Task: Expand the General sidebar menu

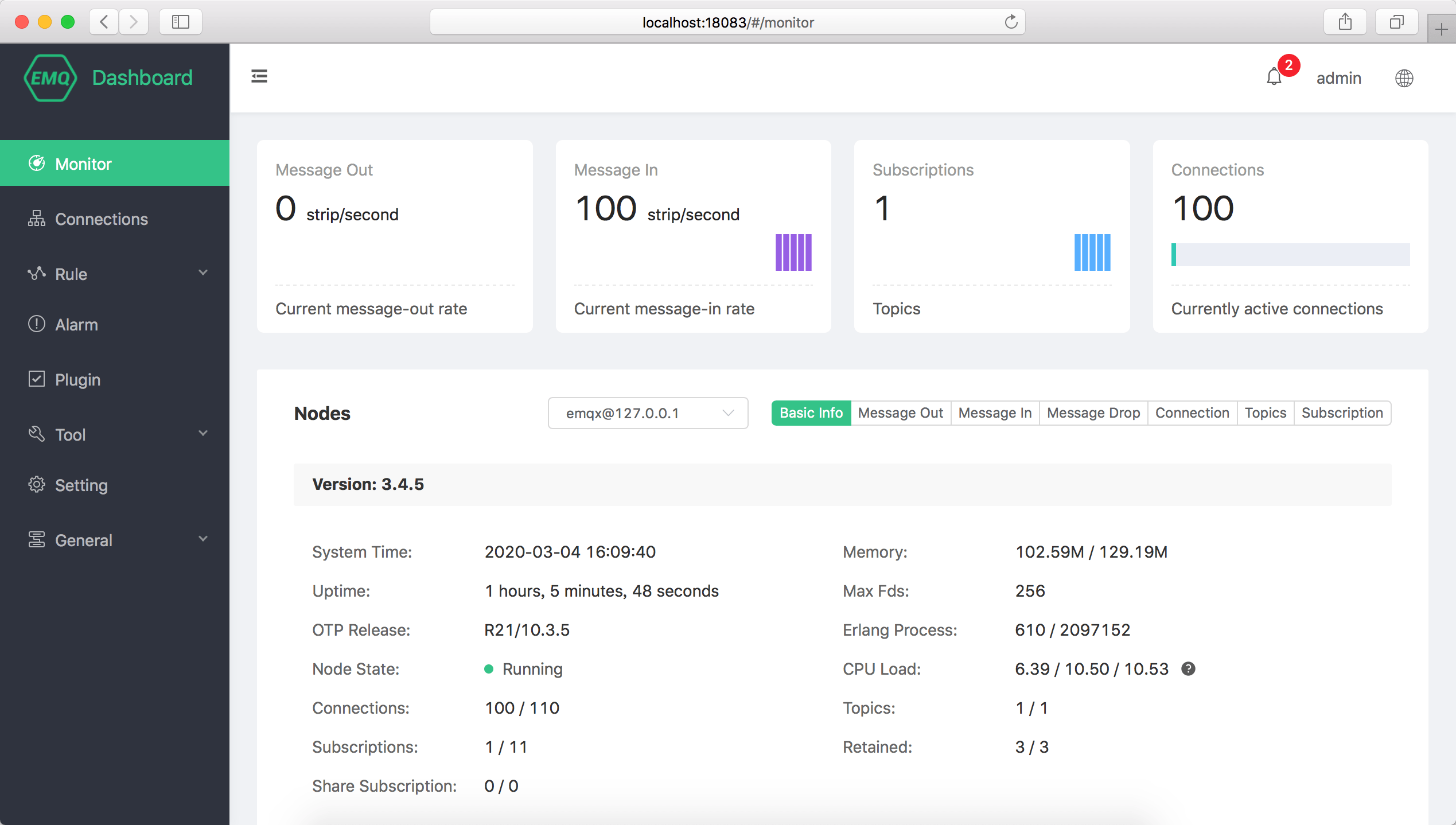Action: [x=115, y=540]
